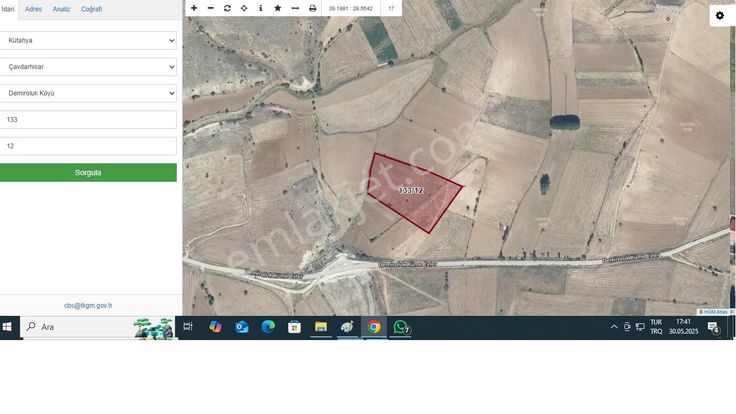Open the Coğrafi tab
The width and height of the screenshot is (736, 414).
[x=92, y=9]
